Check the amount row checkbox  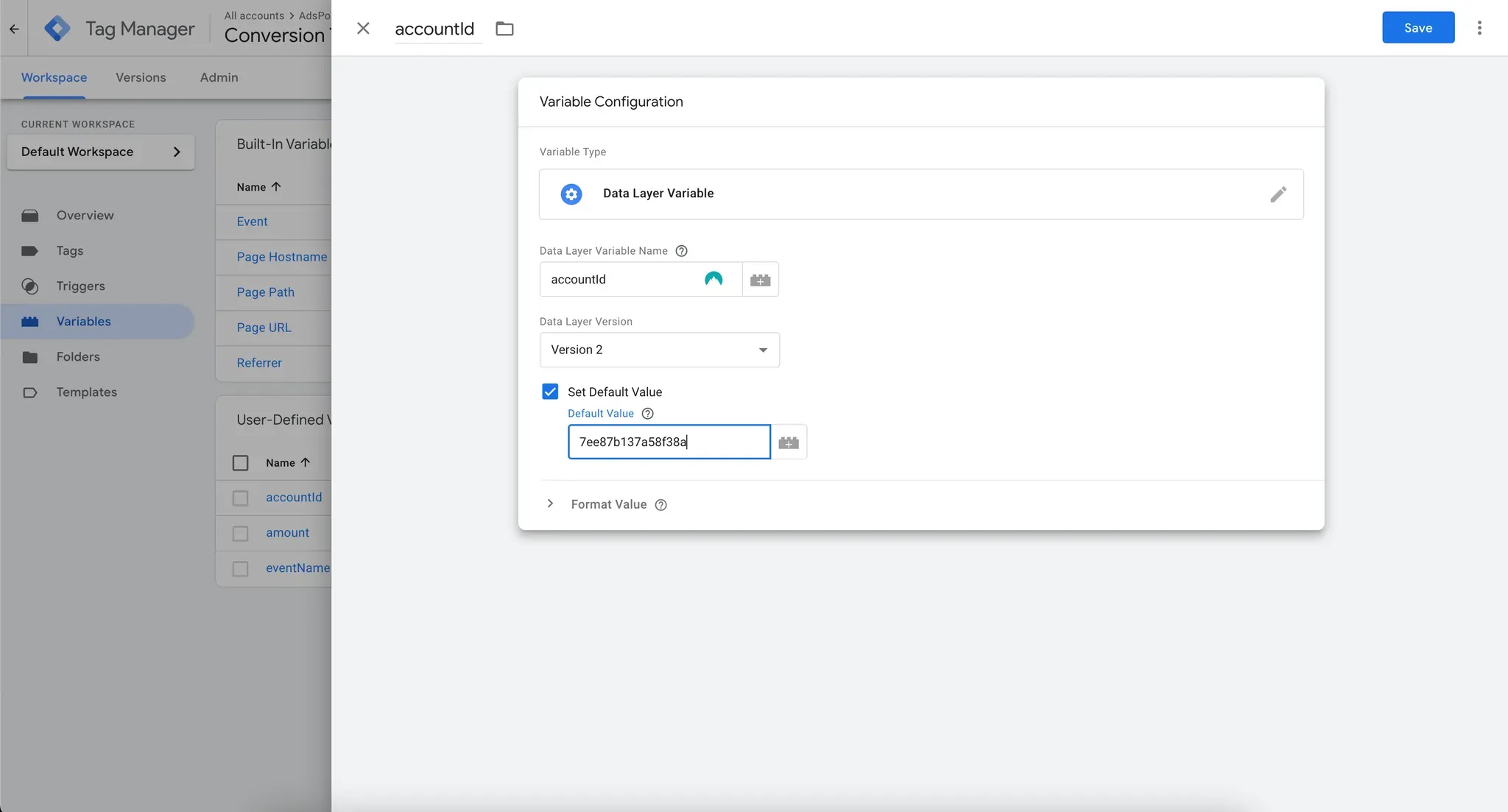(x=240, y=534)
